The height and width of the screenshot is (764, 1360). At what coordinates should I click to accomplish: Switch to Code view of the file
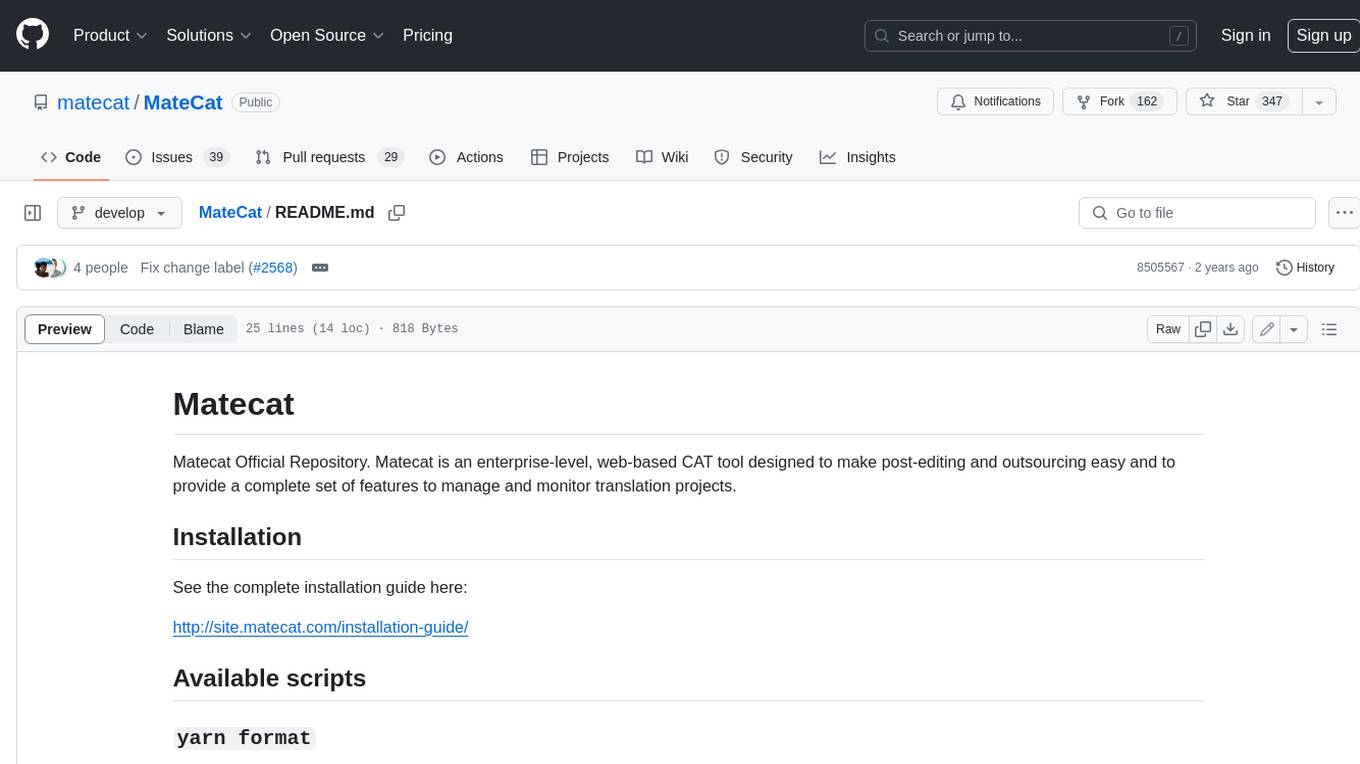[137, 329]
